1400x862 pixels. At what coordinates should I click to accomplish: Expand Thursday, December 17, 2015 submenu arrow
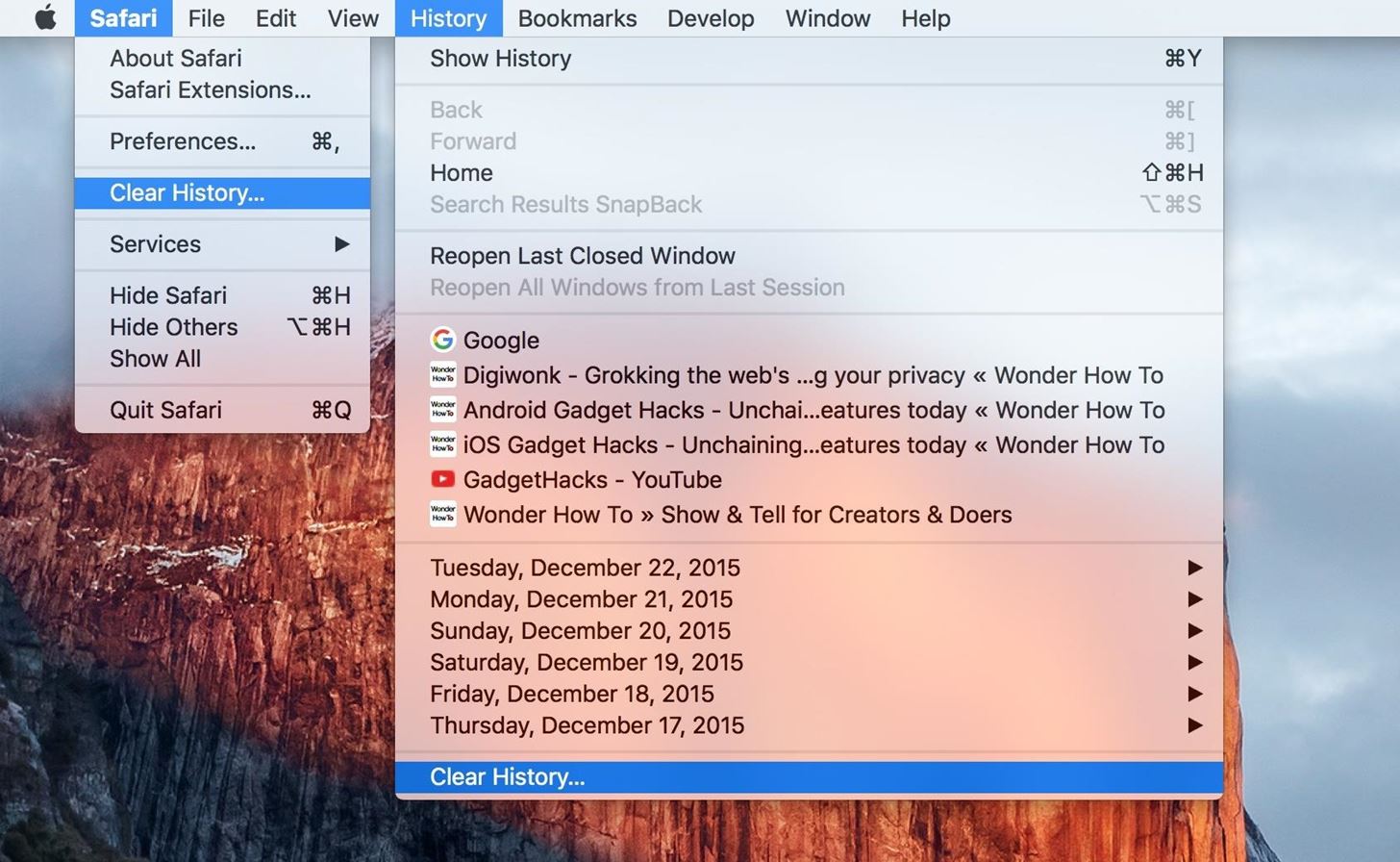point(1195,725)
